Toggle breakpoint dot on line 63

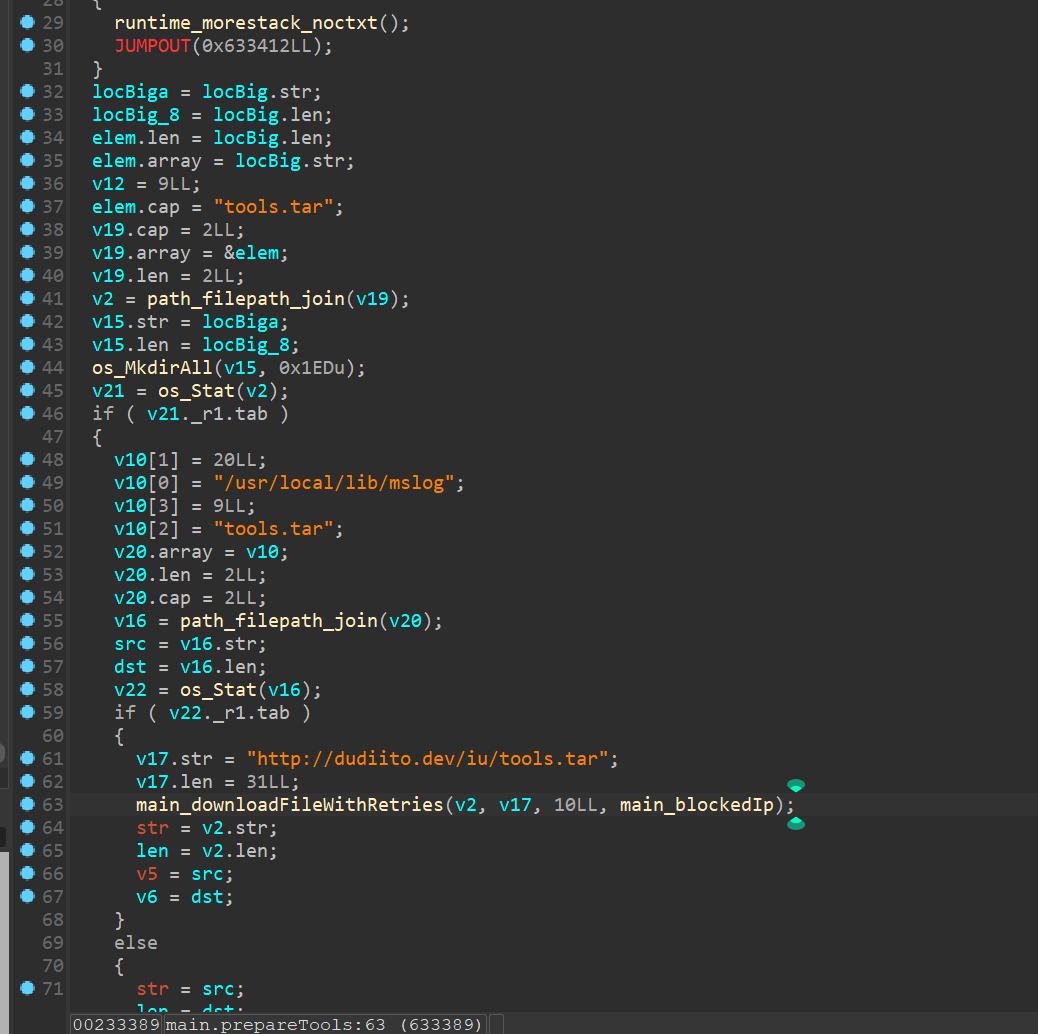point(27,804)
